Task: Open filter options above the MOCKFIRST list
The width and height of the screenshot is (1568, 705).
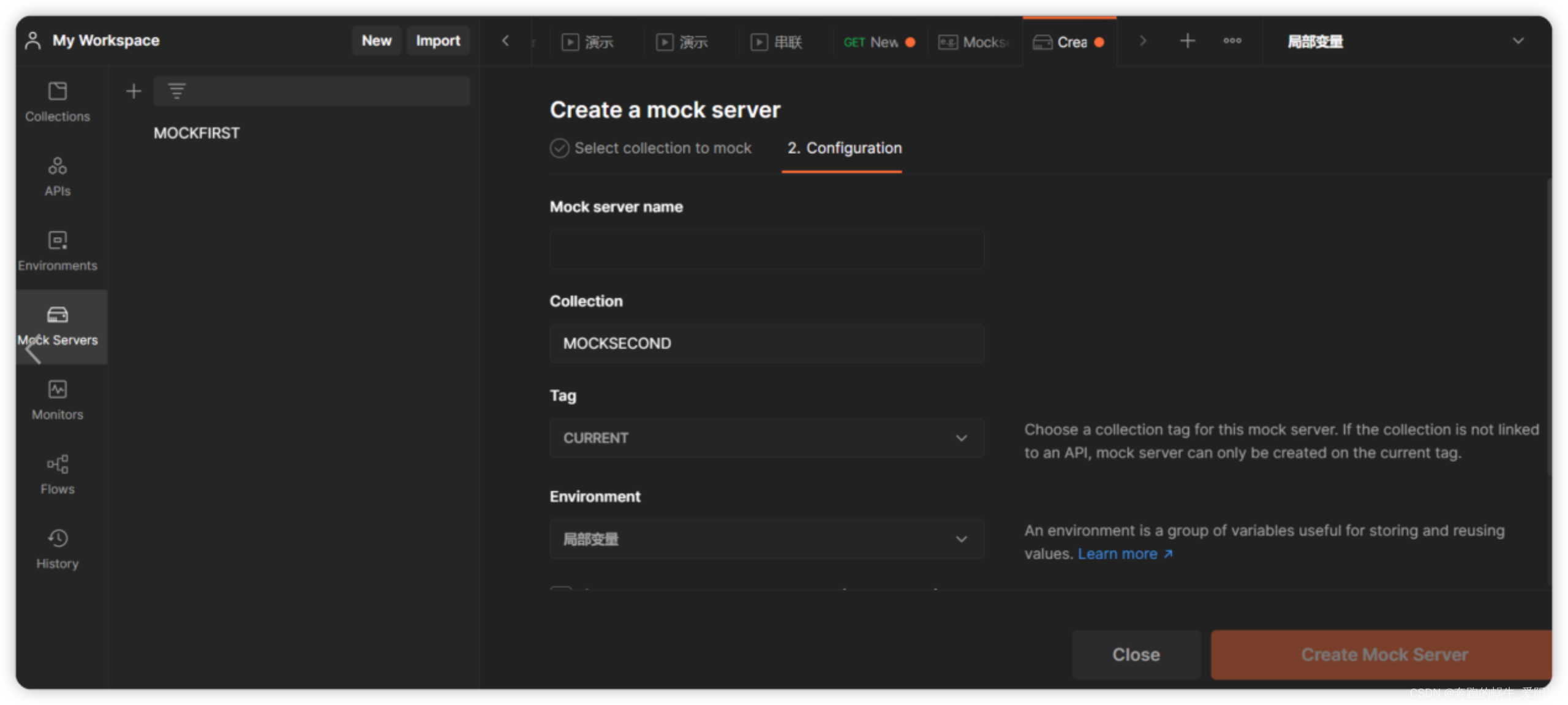Action: (x=176, y=90)
